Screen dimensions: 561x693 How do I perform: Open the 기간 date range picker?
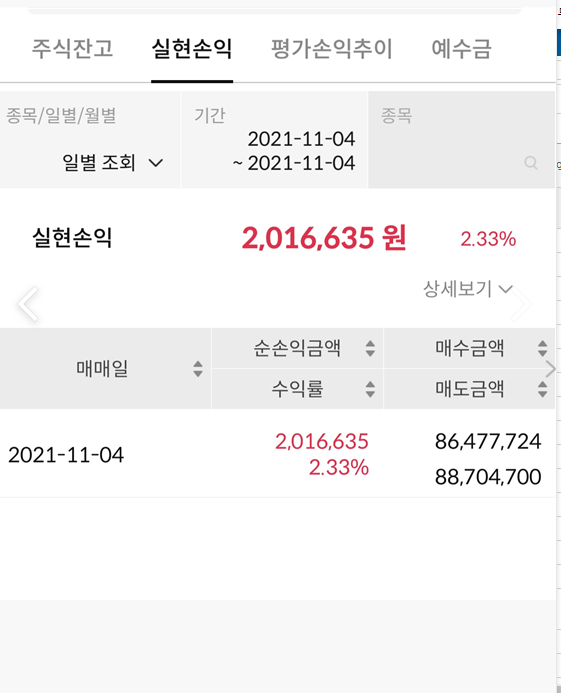274,140
